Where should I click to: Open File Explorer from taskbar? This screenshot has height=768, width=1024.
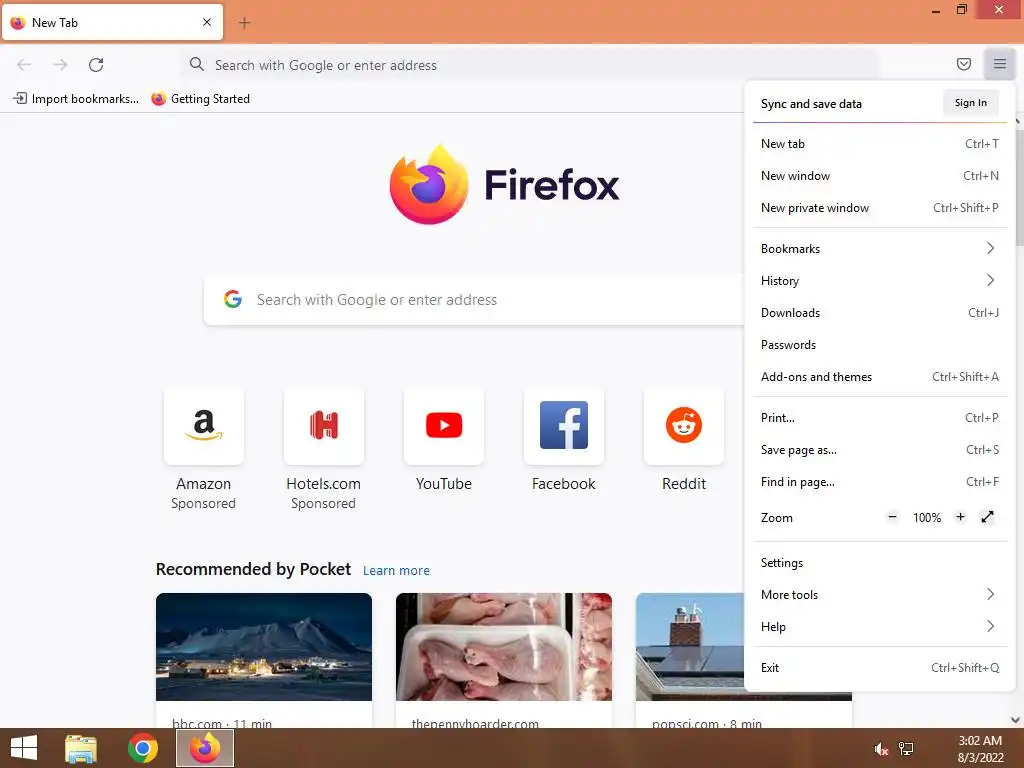(x=81, y=748)
